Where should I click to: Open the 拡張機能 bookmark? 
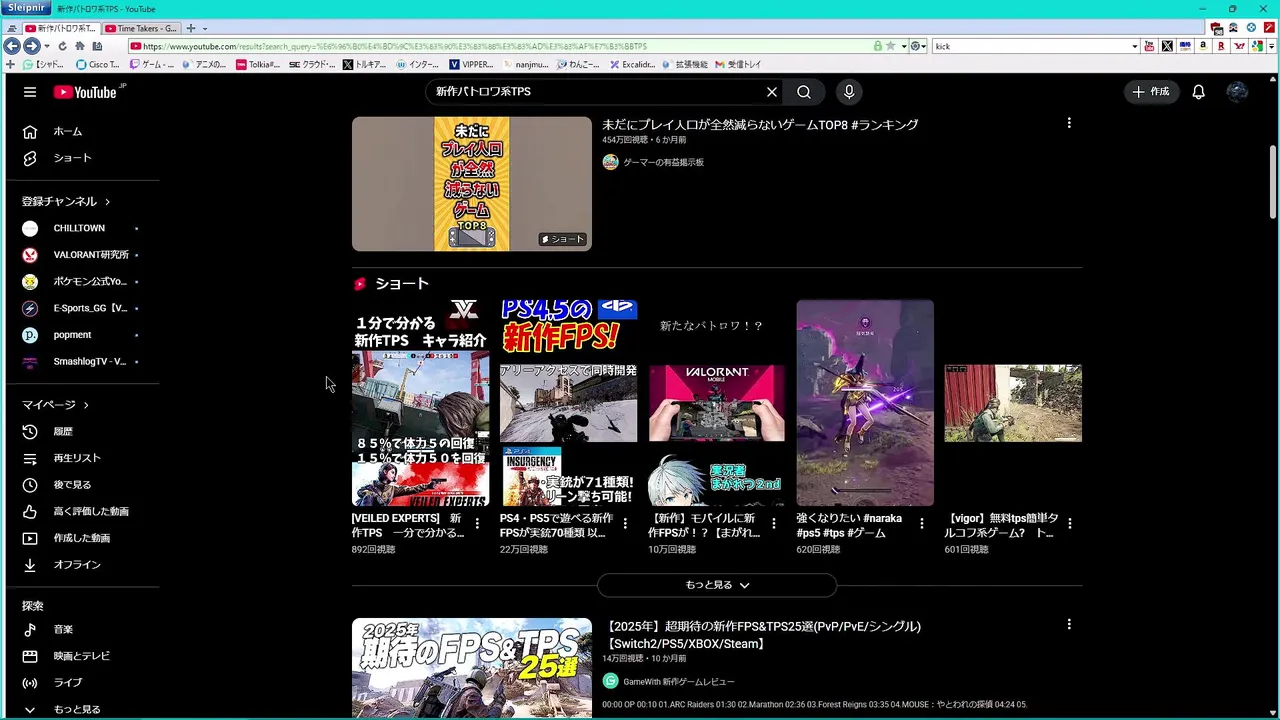pyautogui.click(x=685, y=64)
